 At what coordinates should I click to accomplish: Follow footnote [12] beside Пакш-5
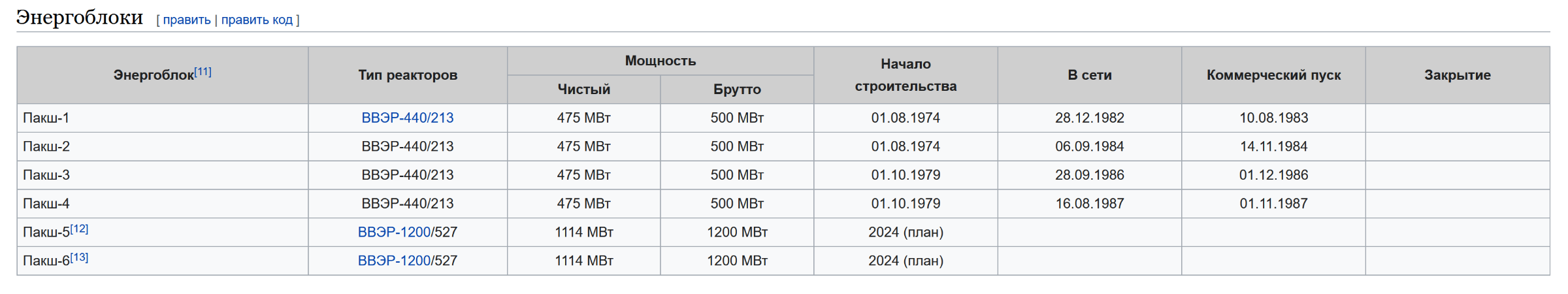click(79, 229)
